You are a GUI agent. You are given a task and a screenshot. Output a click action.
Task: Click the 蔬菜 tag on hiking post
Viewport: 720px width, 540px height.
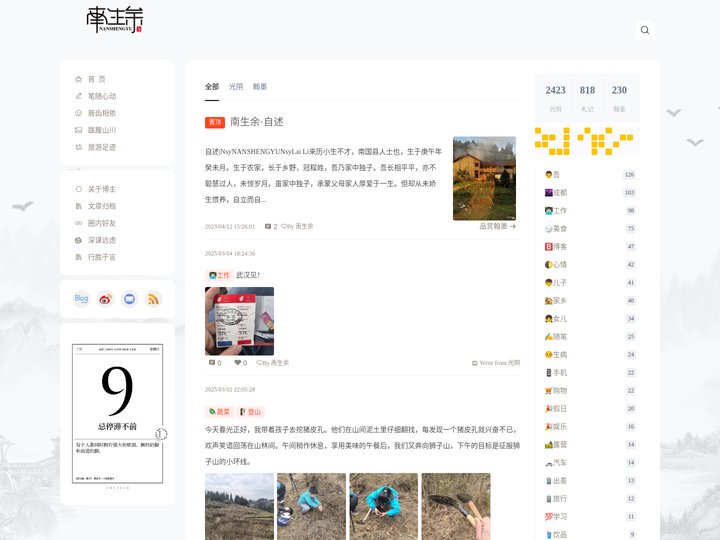219,412
